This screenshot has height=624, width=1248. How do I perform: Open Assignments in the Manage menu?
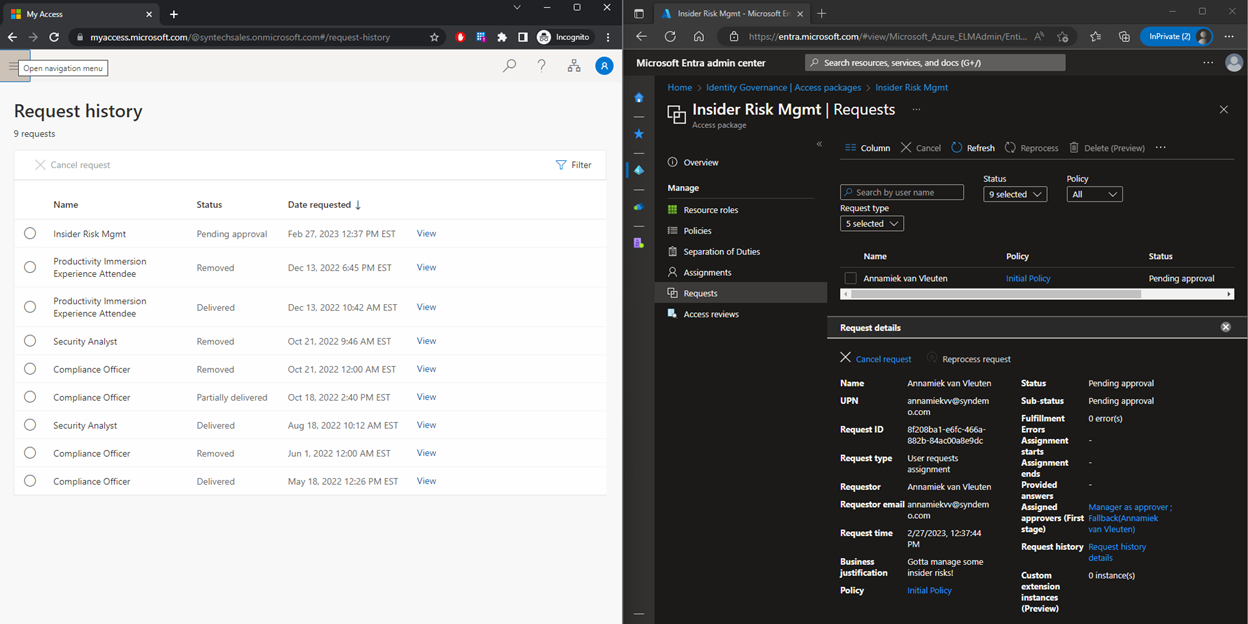tap(707, 272)
